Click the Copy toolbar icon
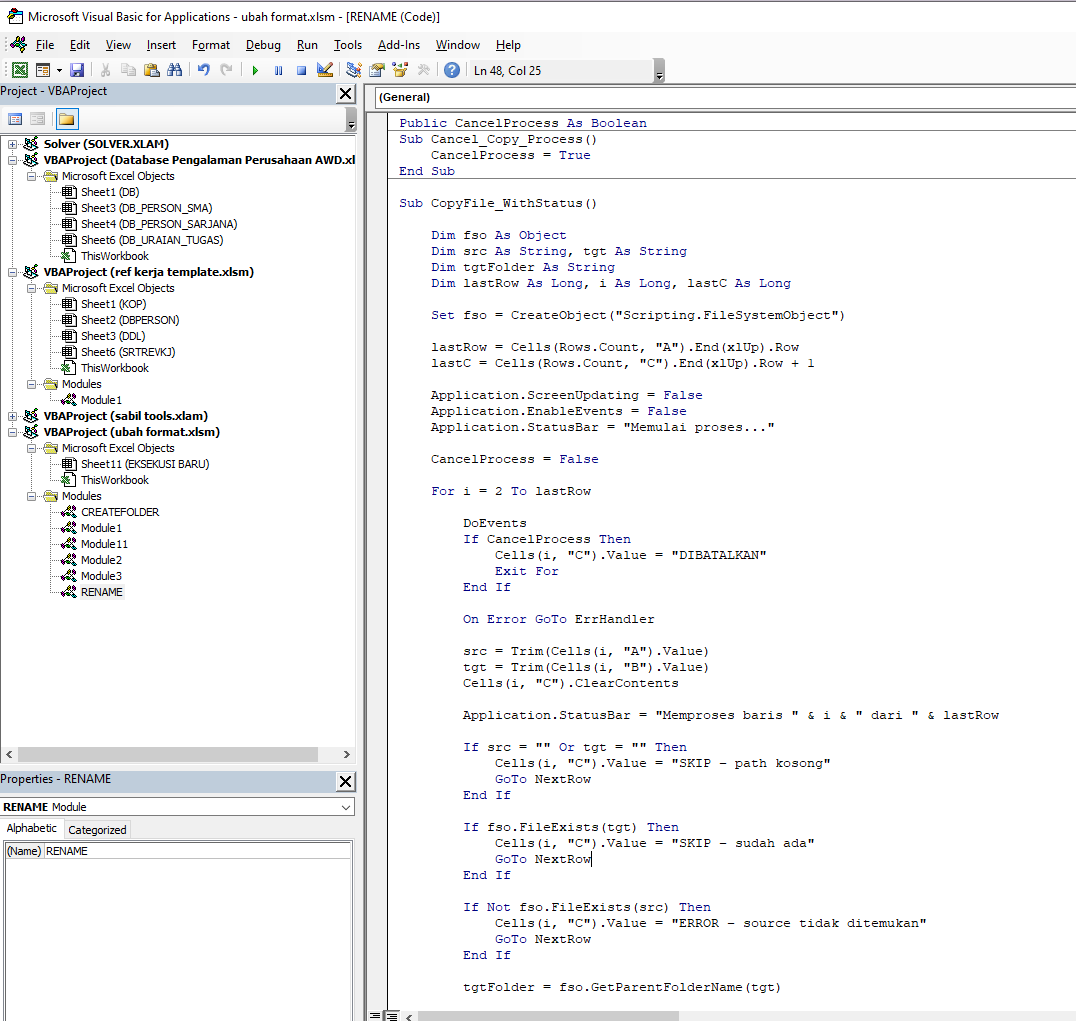The height and width of the screenshot is (1021, 1076). (x=128, y=70)
